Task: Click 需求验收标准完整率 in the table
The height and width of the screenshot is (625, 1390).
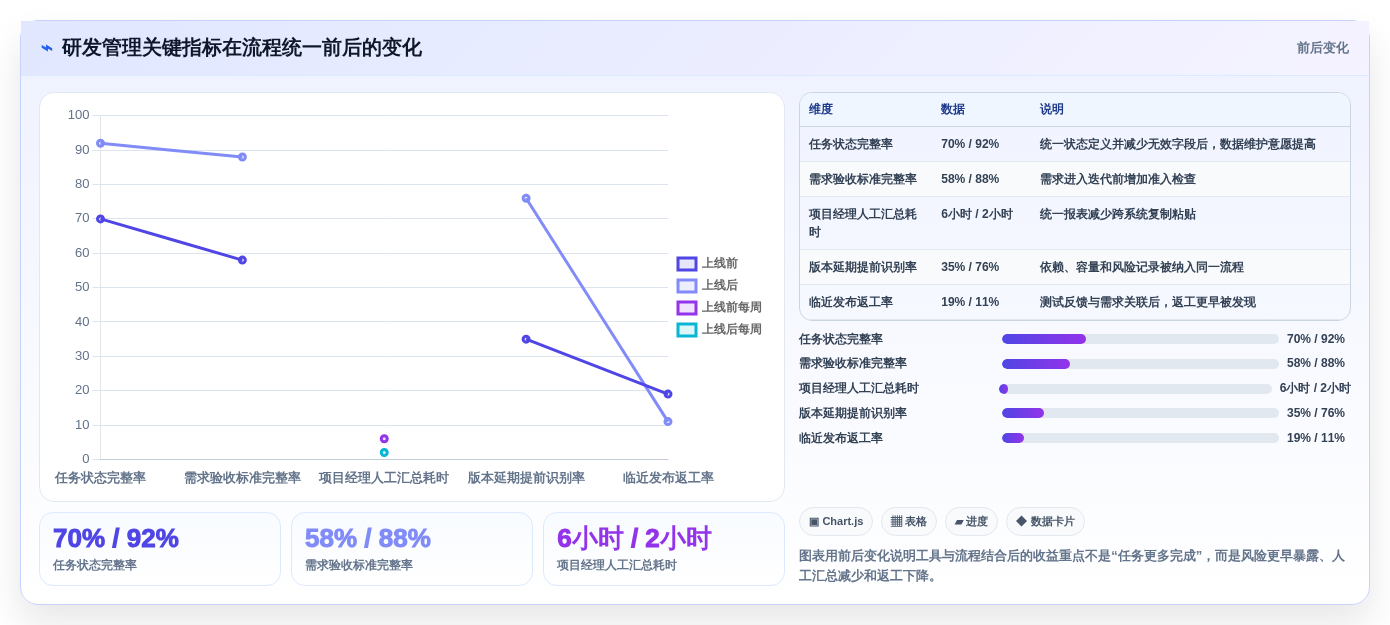Action: click(863, 179)
